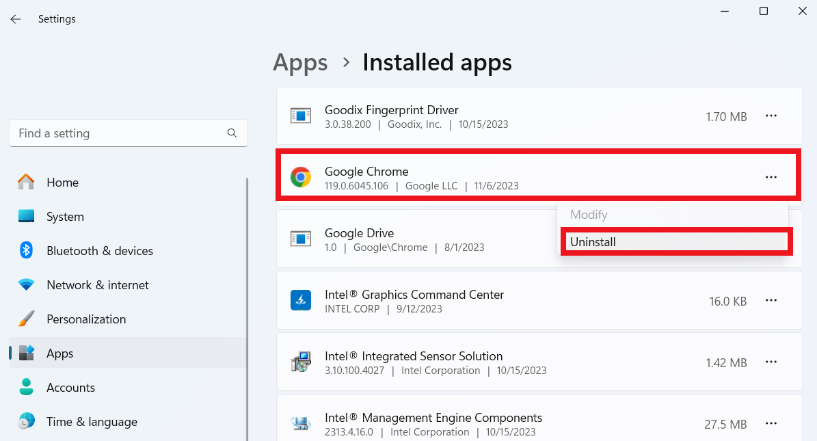The image size is (817, 441).
Task: Choose Modify from the context menu
Action: tap(673, 214)
